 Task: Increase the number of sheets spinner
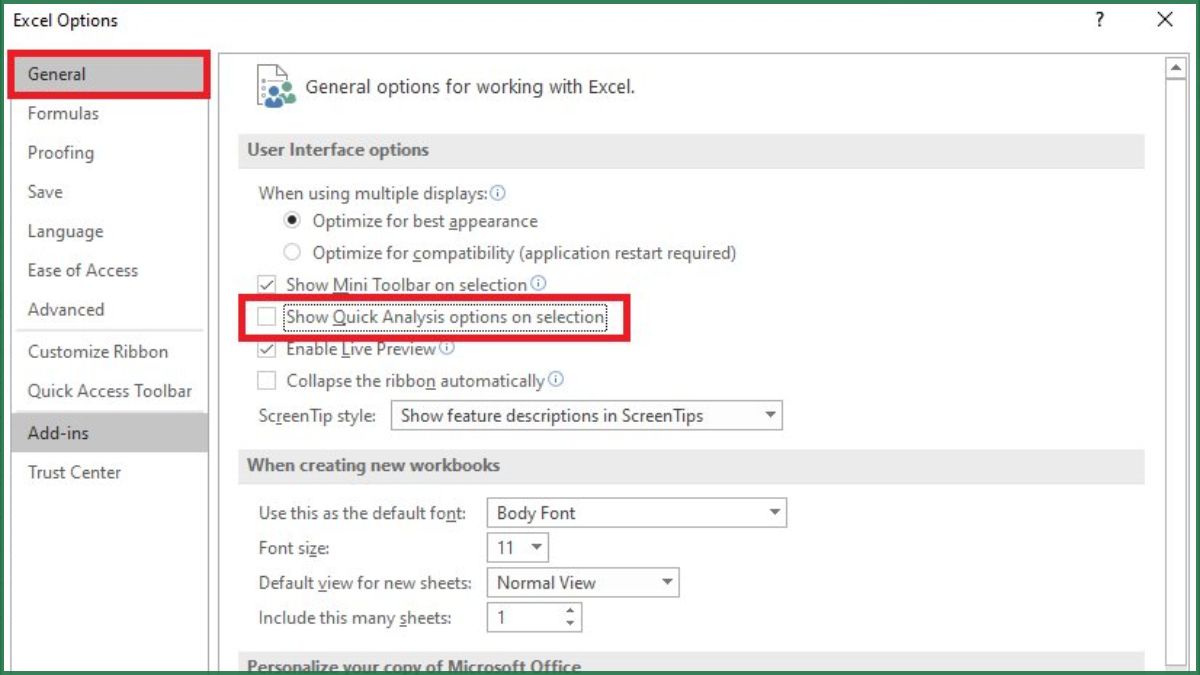(x=570, y=611)
